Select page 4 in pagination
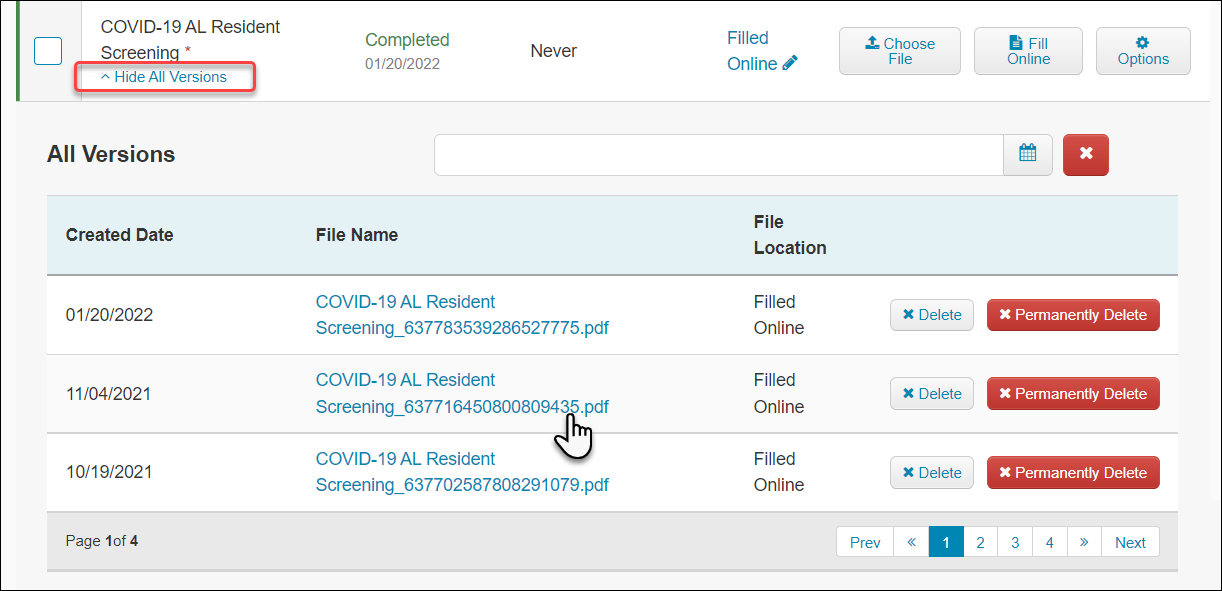 coord(1049,542)
